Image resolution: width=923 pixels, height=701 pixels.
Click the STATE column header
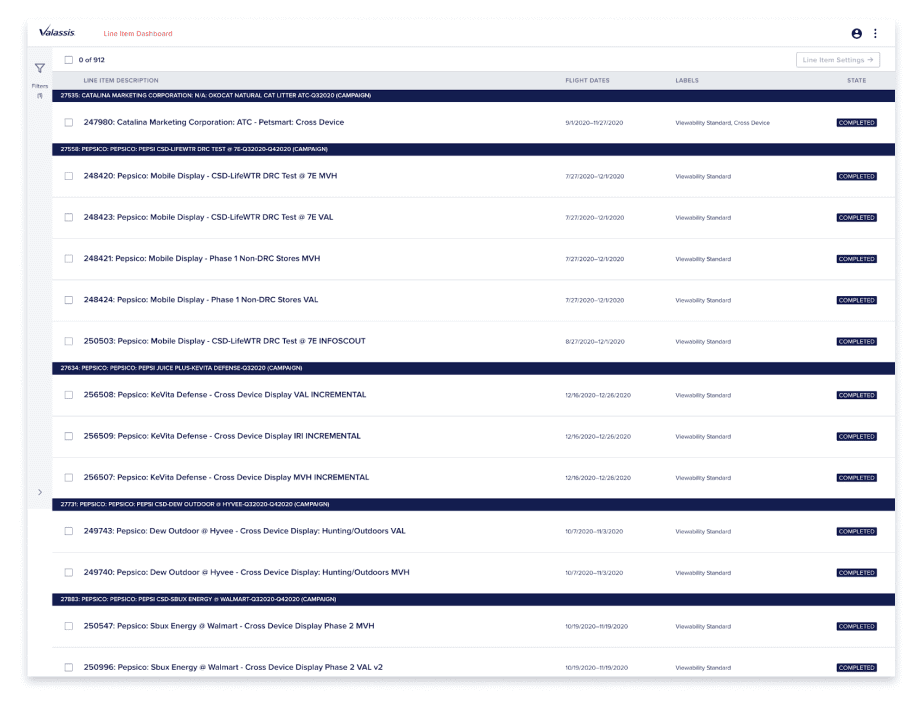(856, 81)
